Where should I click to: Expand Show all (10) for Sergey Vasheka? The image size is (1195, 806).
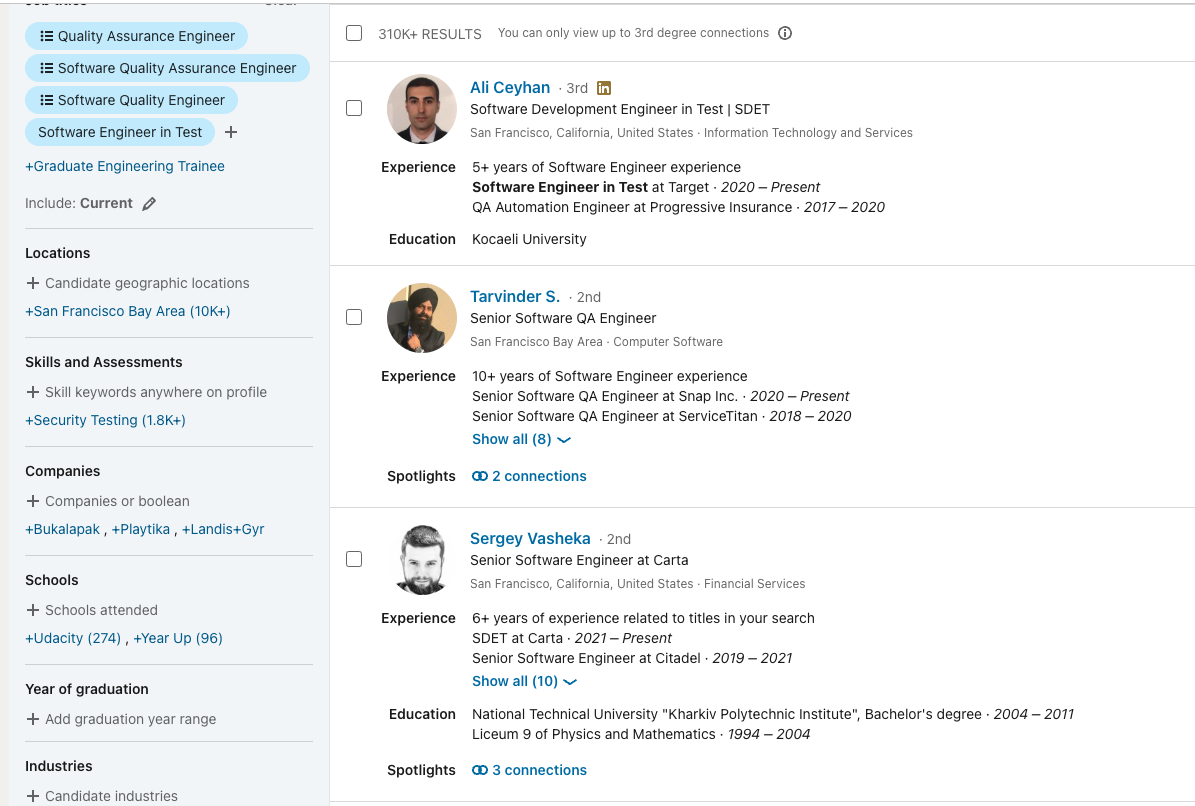click(x=524, y=682)
